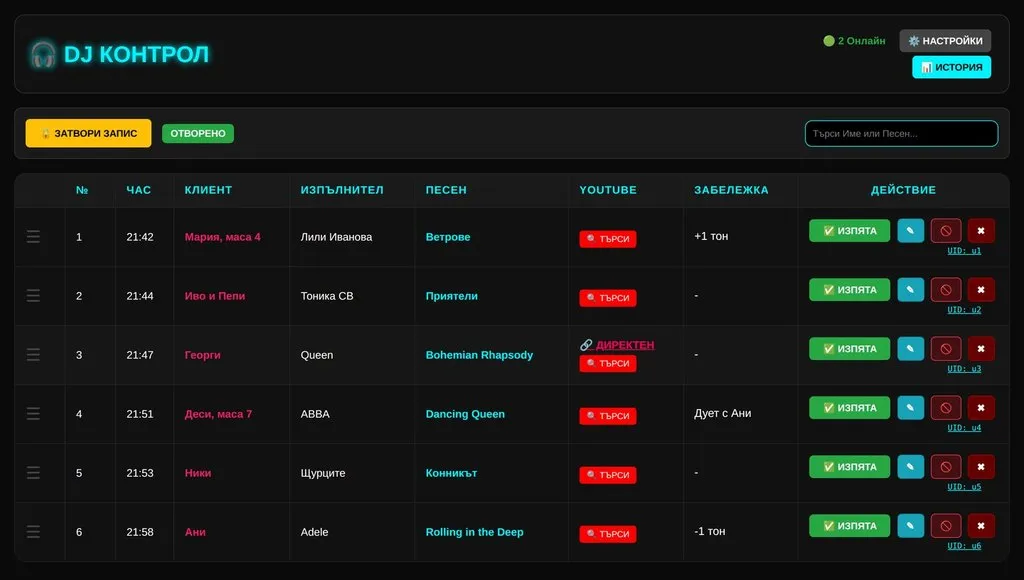Click the reorder handle on the Adele row
The height and width of the screenshot is (580, 1024).
pyautogui.click(x=33, y=532)
